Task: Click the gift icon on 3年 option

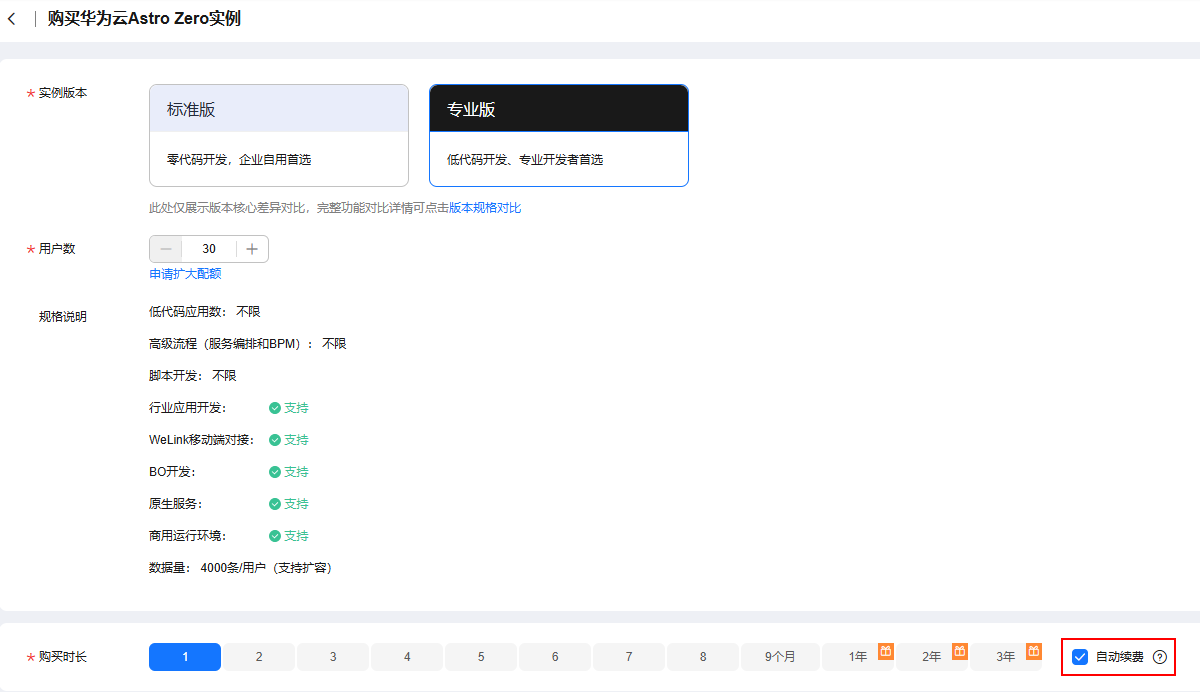Action: [1033, 651]
